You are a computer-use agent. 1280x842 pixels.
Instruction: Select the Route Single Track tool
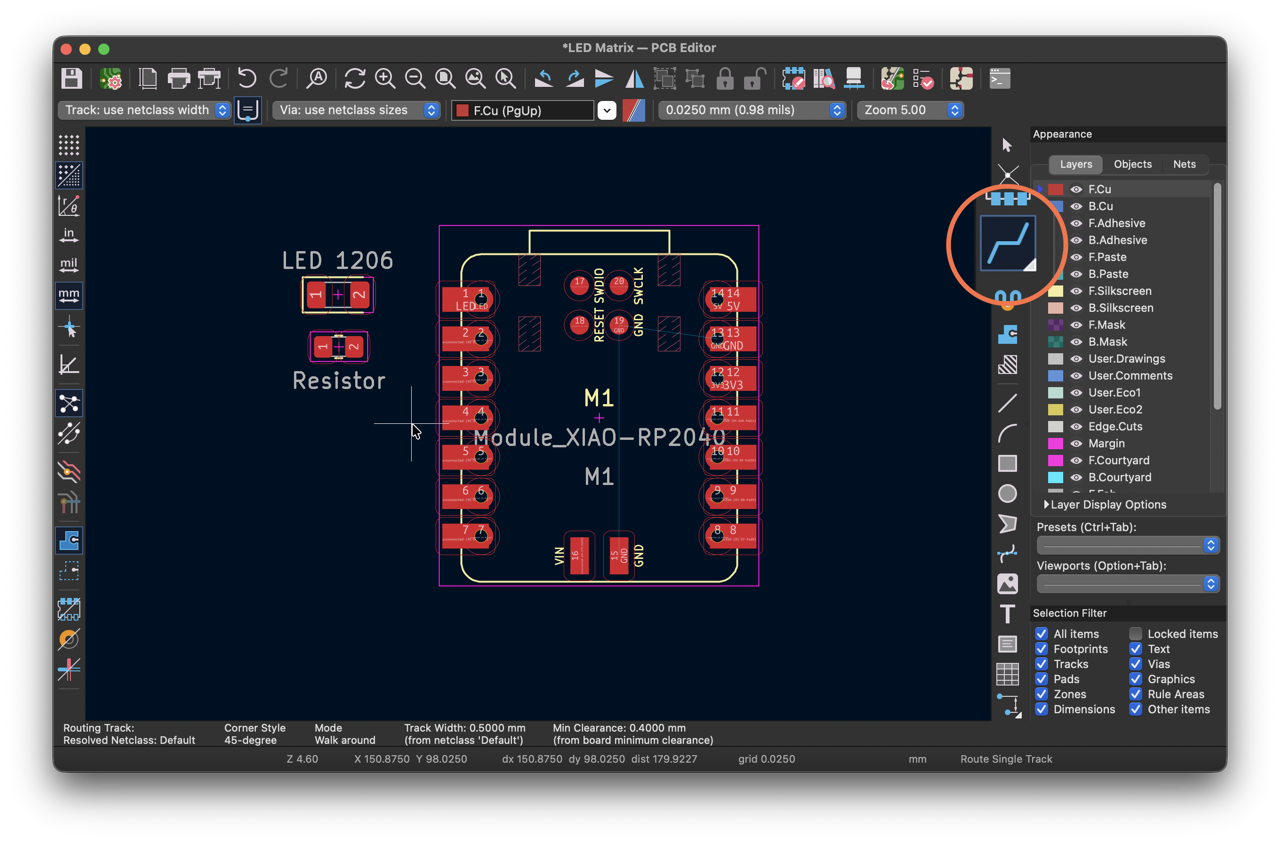[1008, 243]
